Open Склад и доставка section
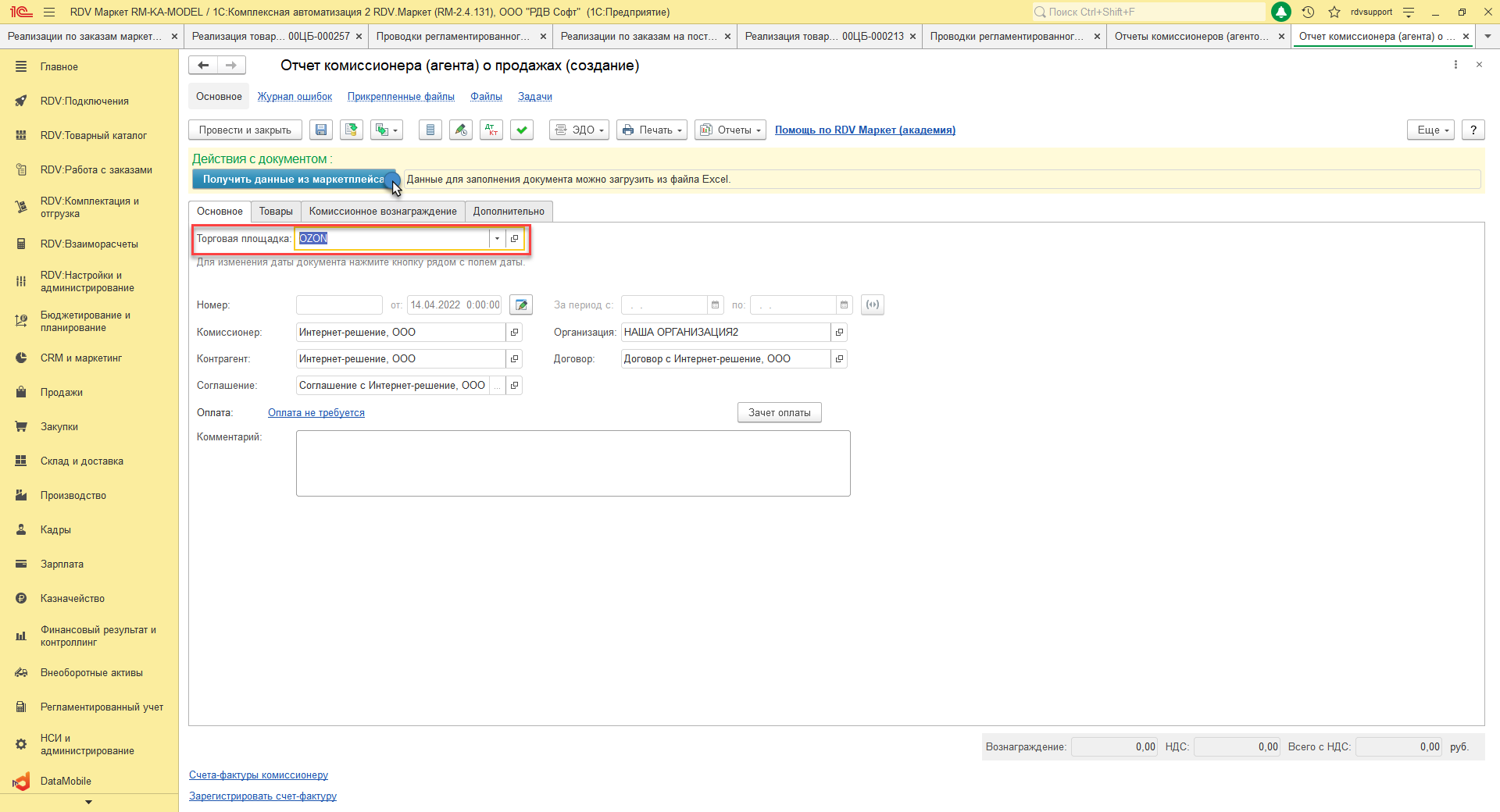Screen dimensions: 1500x812 coord(82,461)
